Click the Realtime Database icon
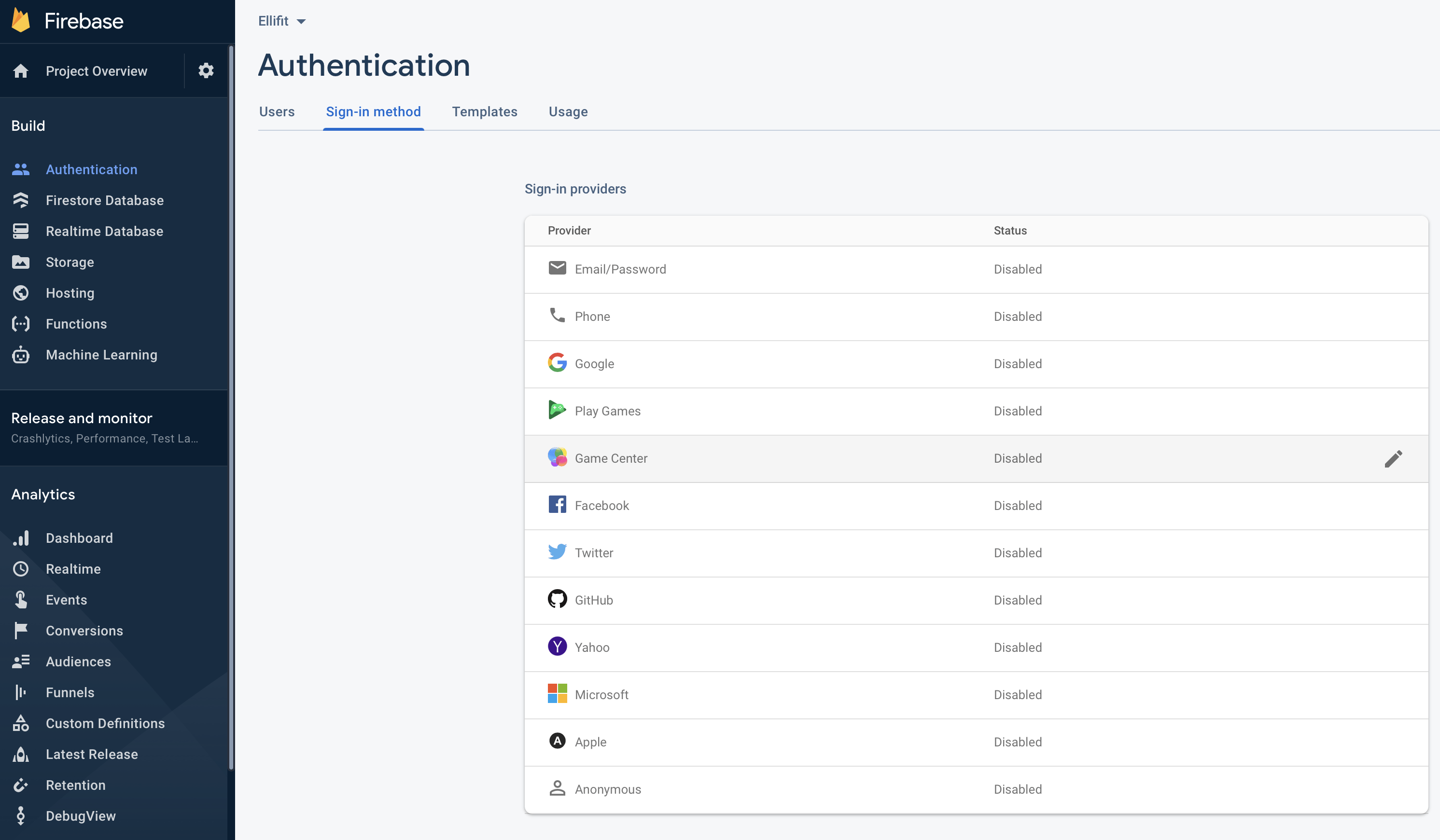The image size is (1440, 840). pyautogui.click(x=21, y=231)
